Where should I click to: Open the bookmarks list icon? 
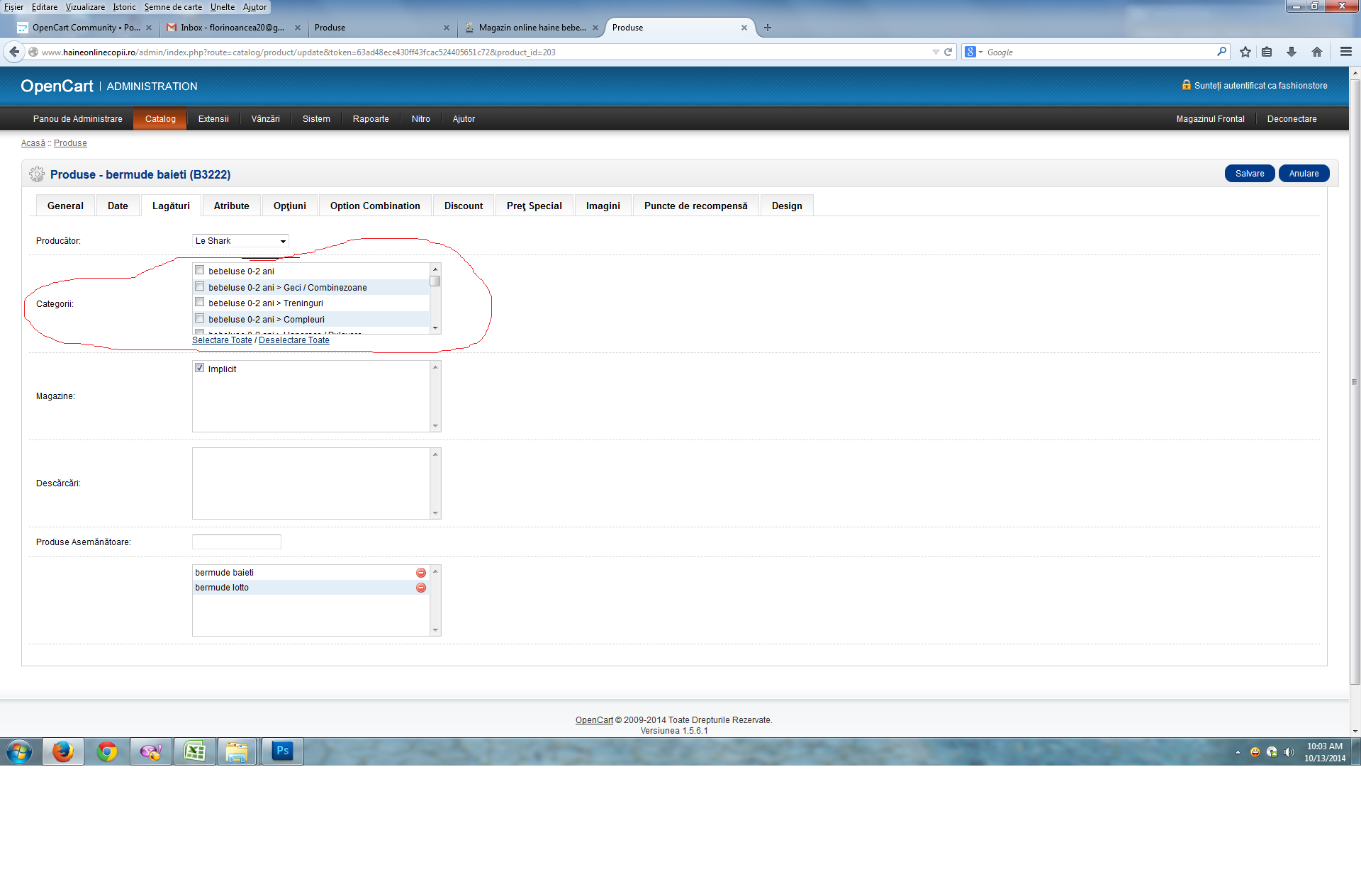click(1267, 52)
